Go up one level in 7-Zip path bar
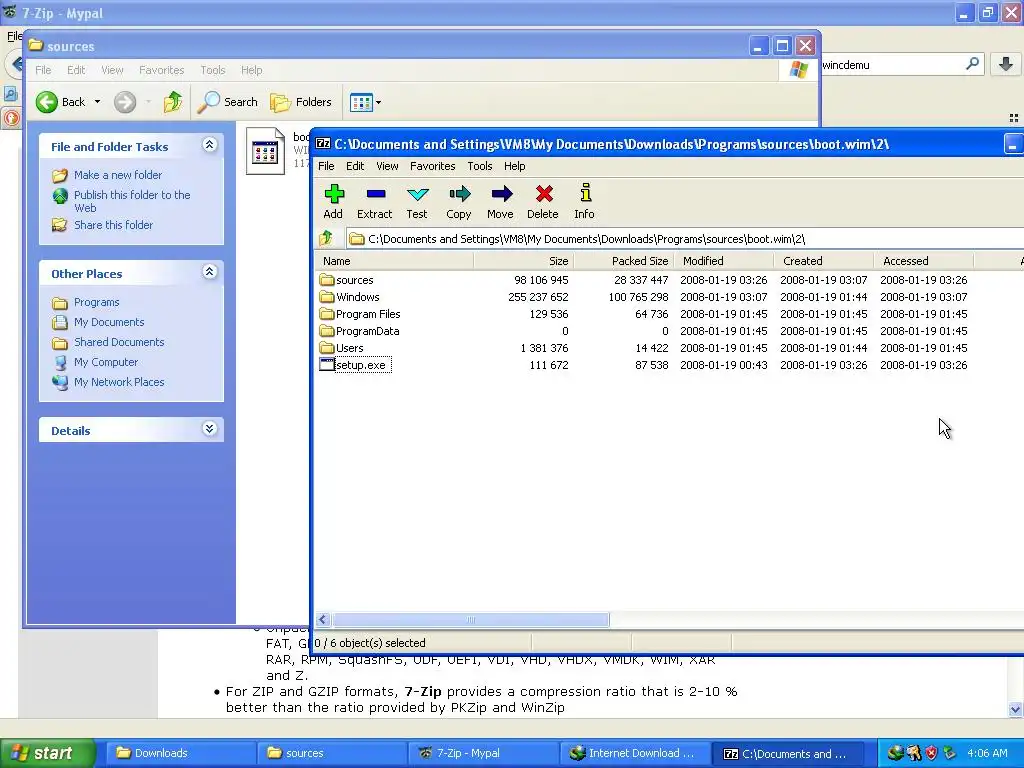 [x=326, y=238]
